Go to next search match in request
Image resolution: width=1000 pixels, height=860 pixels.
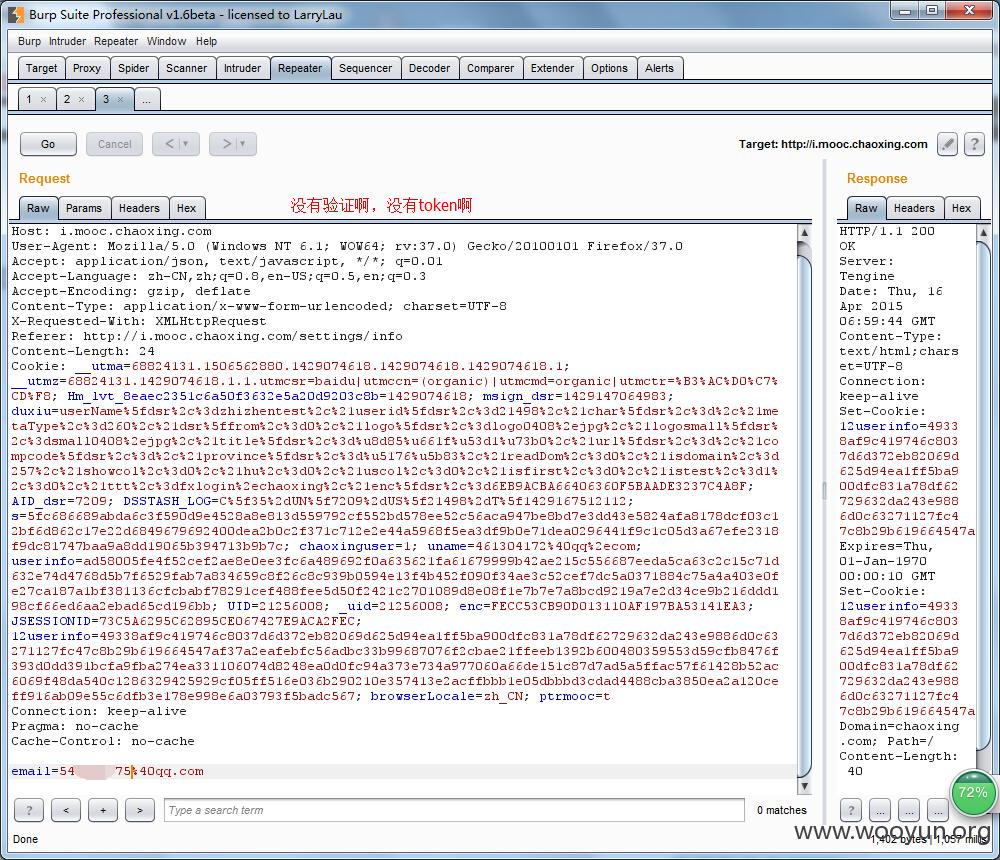point(140,810)
